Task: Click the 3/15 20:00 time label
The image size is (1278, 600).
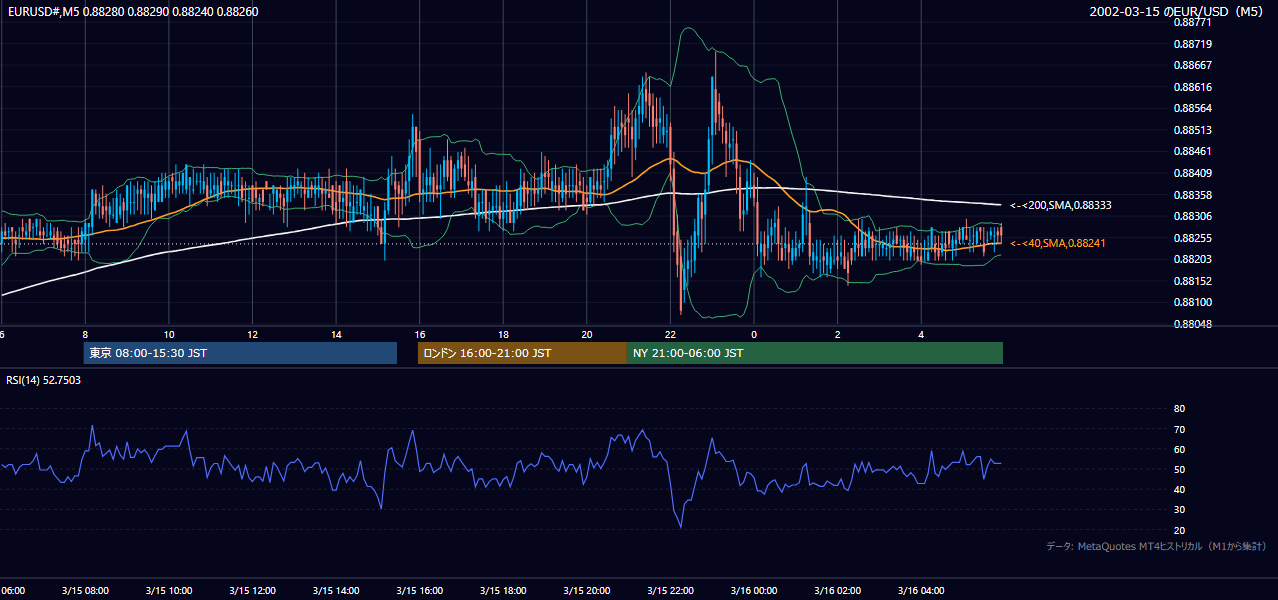Action: pyautogui.click(x=586, y=590)
